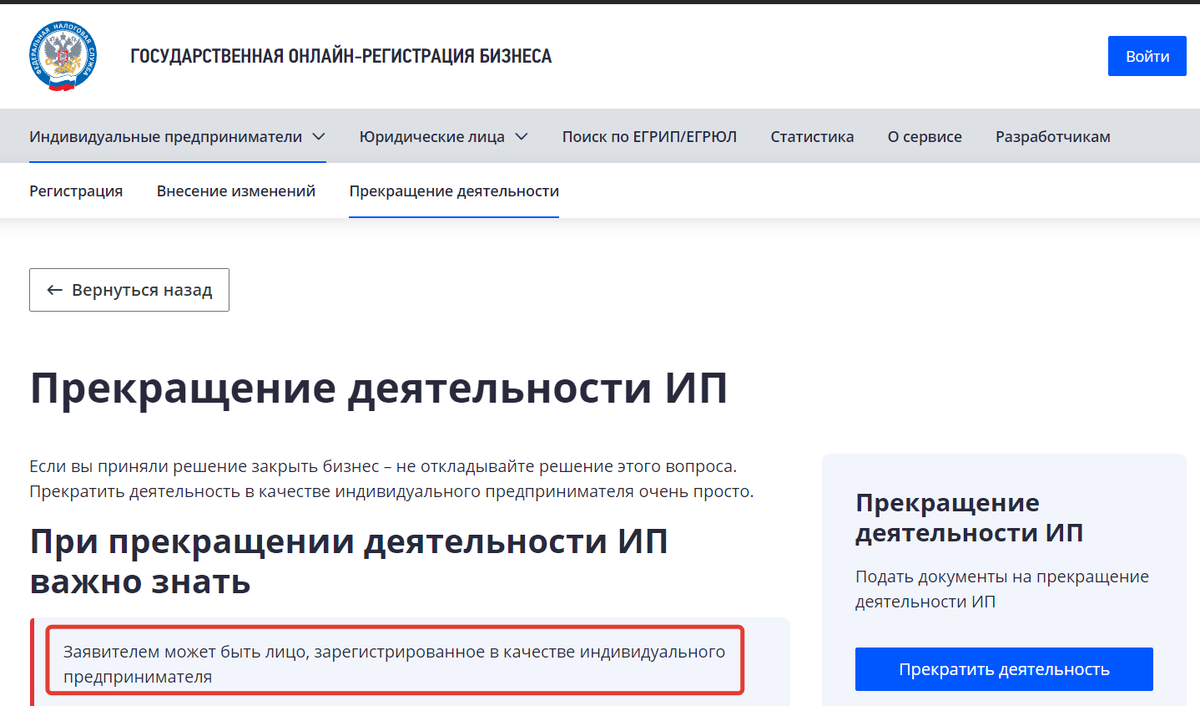The image size is (1200, 706).
Task: Go to the Статистика menu item
Action: click(812, 135)
